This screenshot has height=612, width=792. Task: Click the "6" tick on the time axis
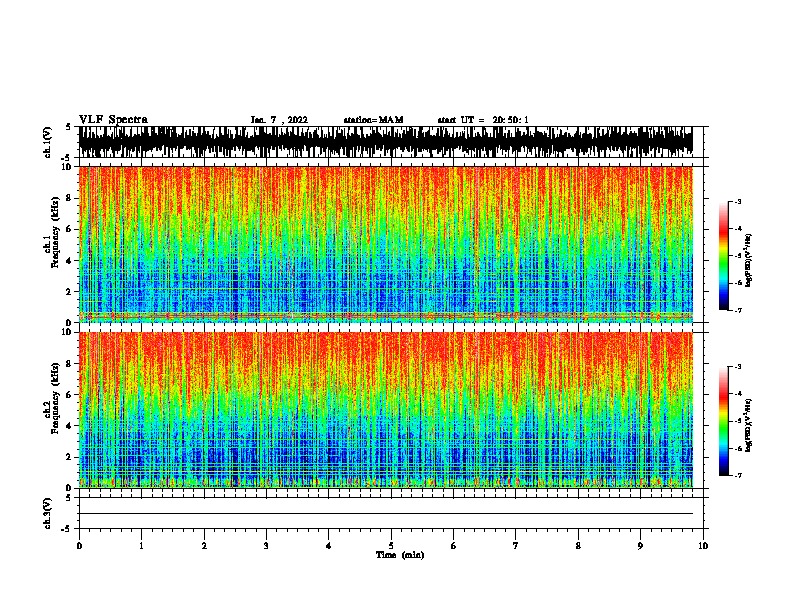coord(454,546)
